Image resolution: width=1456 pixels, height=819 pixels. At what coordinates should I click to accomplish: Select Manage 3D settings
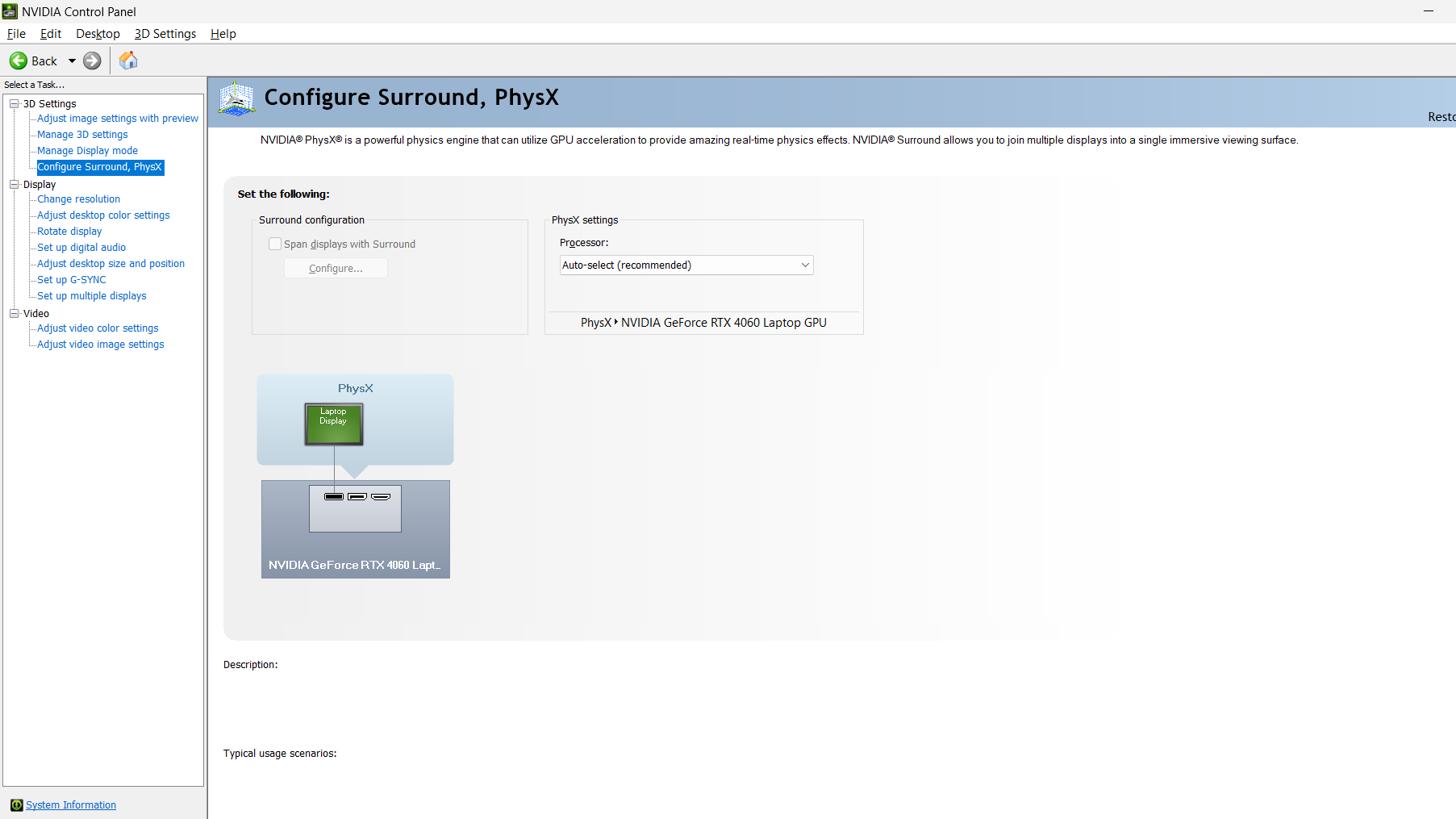pos(82,134)
